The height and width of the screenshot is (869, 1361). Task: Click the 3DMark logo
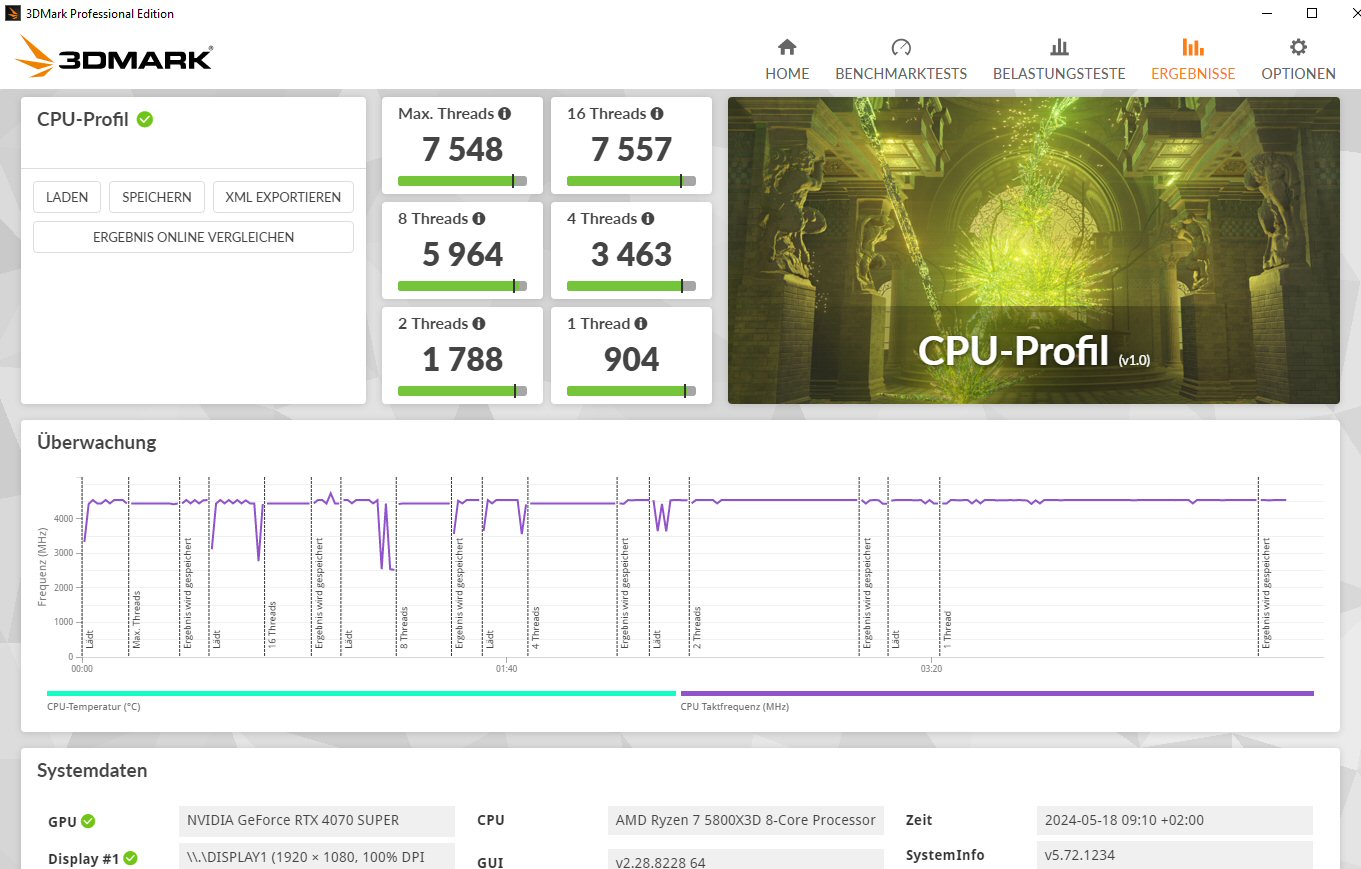pyautogui.click(x=113, y=57)
